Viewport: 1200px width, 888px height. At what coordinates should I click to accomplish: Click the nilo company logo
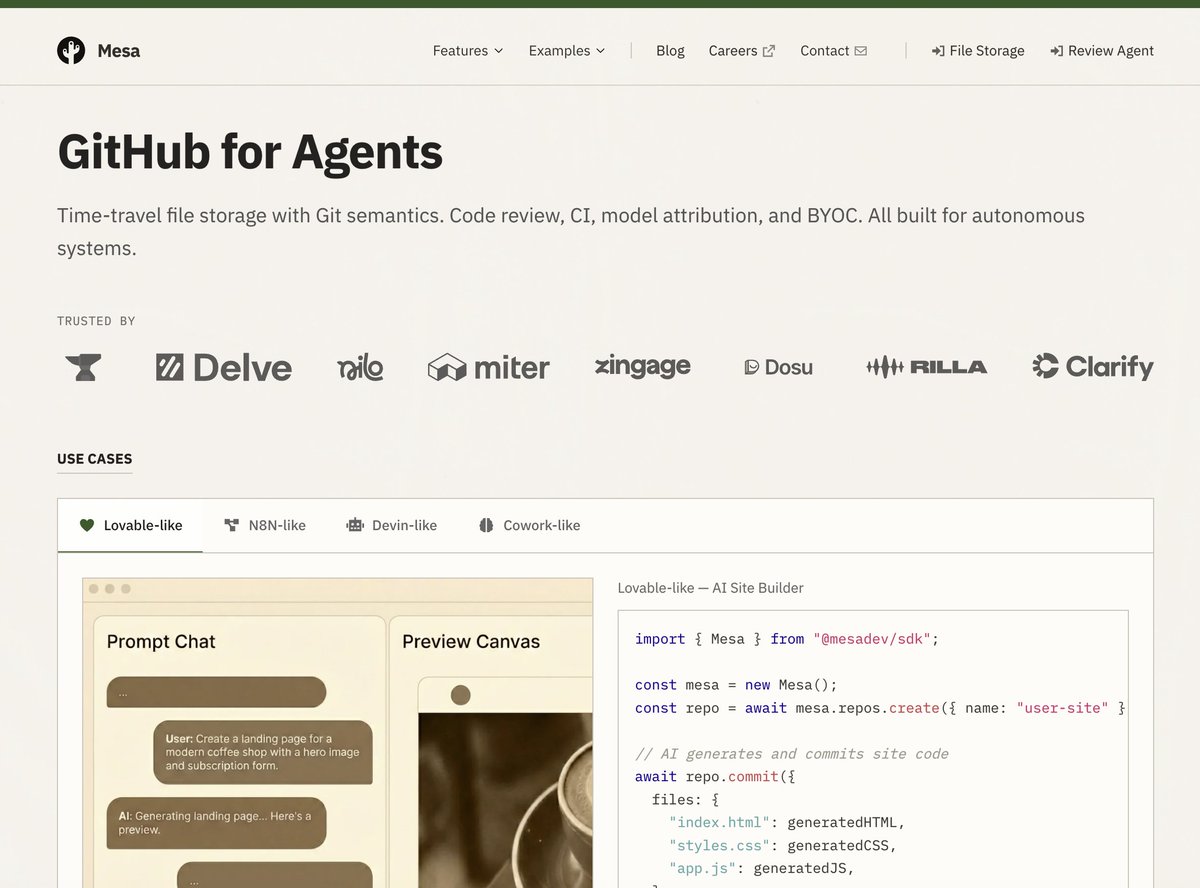(360, 367)
